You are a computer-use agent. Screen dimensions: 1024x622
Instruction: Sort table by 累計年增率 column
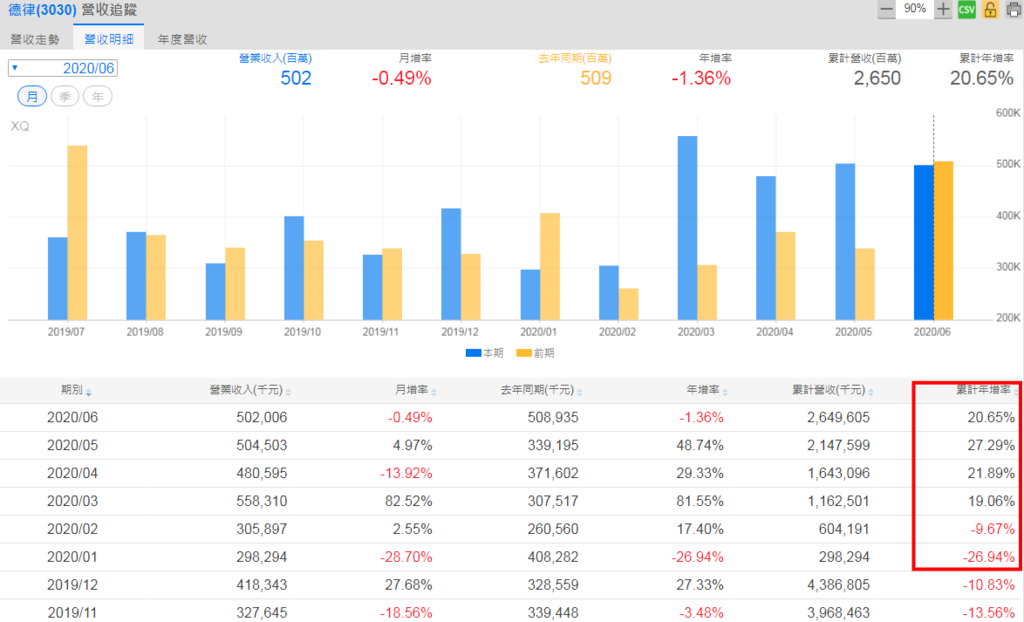click(987, 390)
